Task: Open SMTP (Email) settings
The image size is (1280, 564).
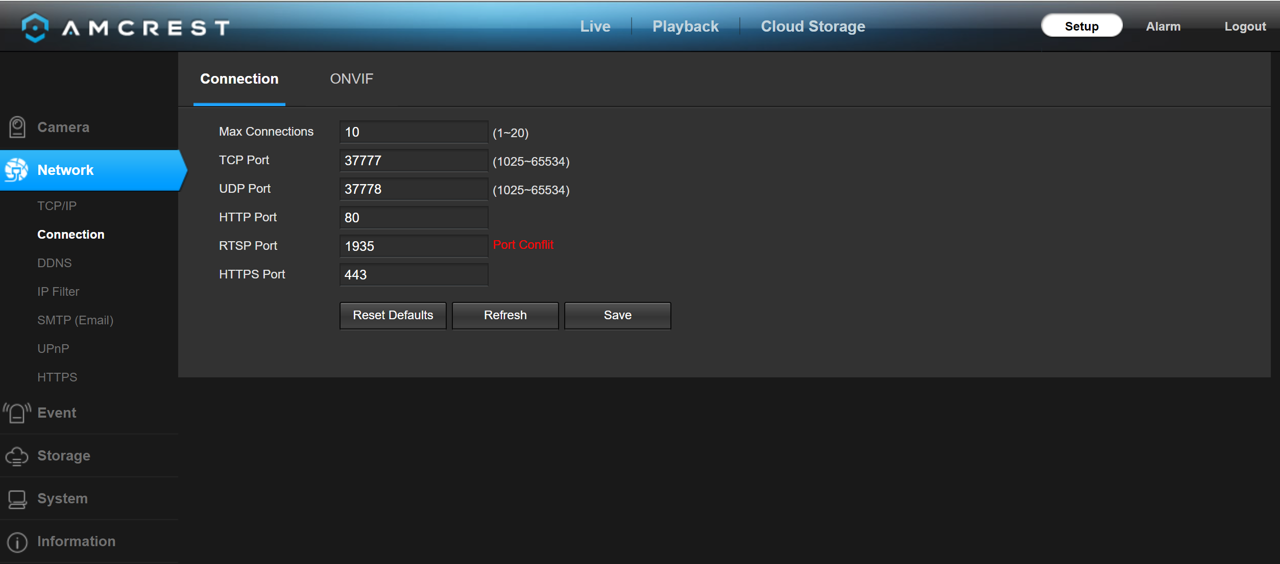Action: 75,320
